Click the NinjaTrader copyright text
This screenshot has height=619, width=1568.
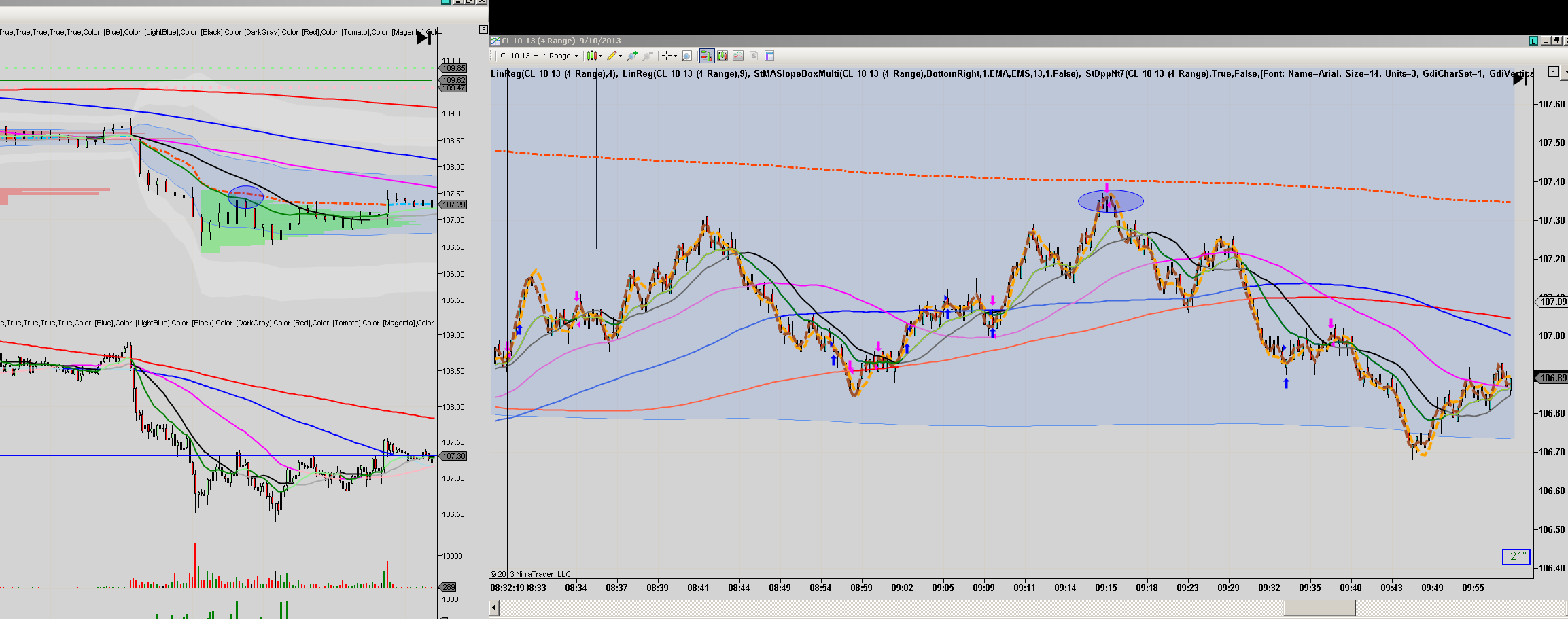point(531,574)
